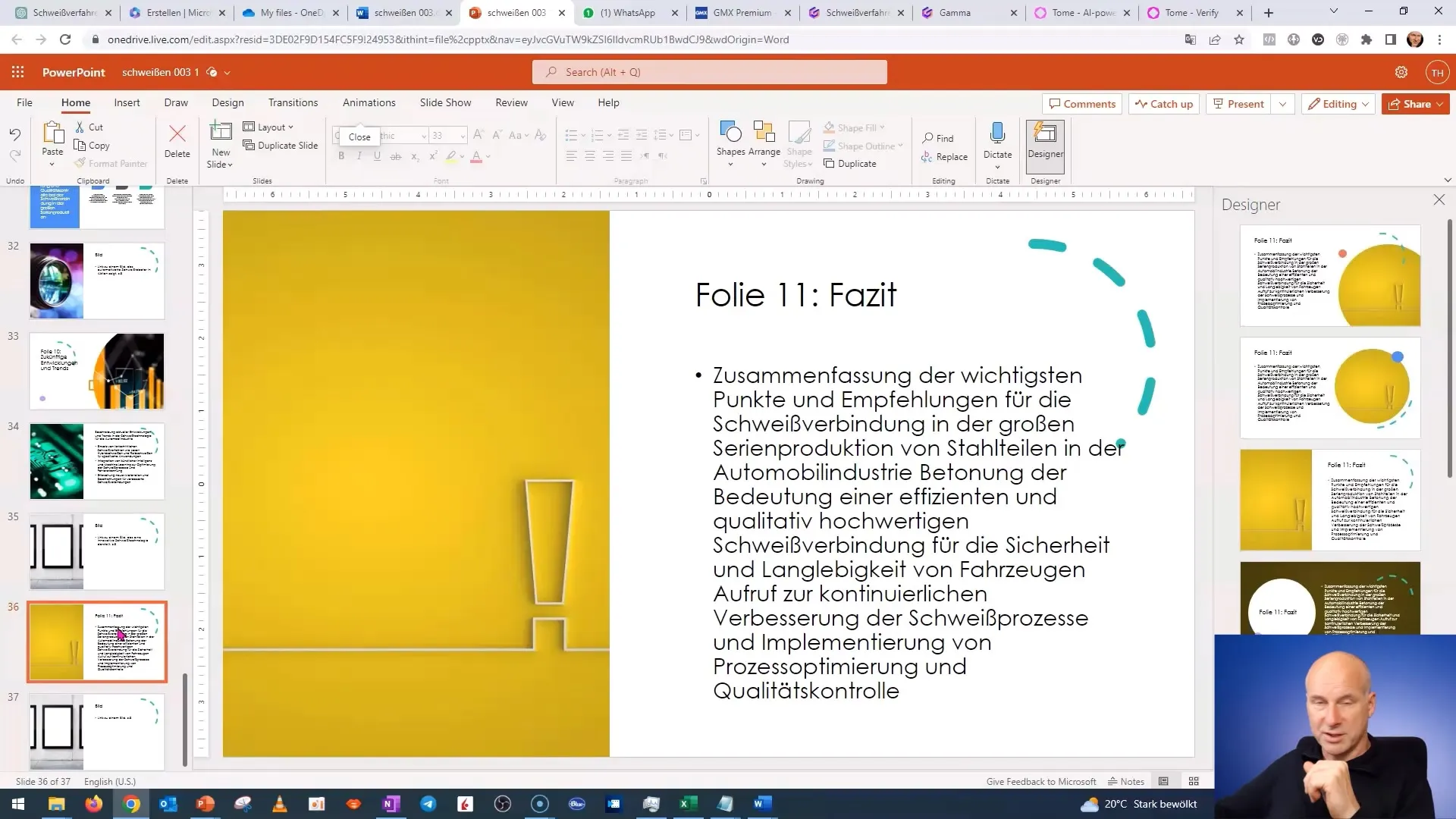This screenshot has width=1456, height=819.
Task: Click the Draw tab in ribbon
Action: (176, 102)
